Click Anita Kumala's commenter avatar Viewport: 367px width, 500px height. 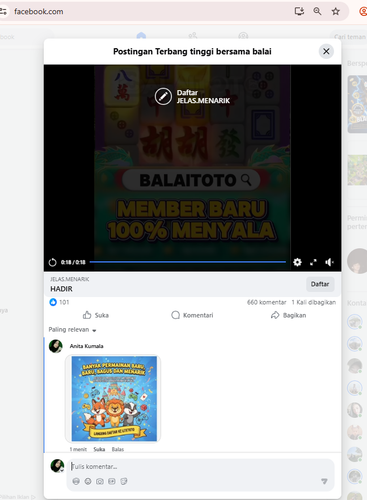(x=56, y=346)
